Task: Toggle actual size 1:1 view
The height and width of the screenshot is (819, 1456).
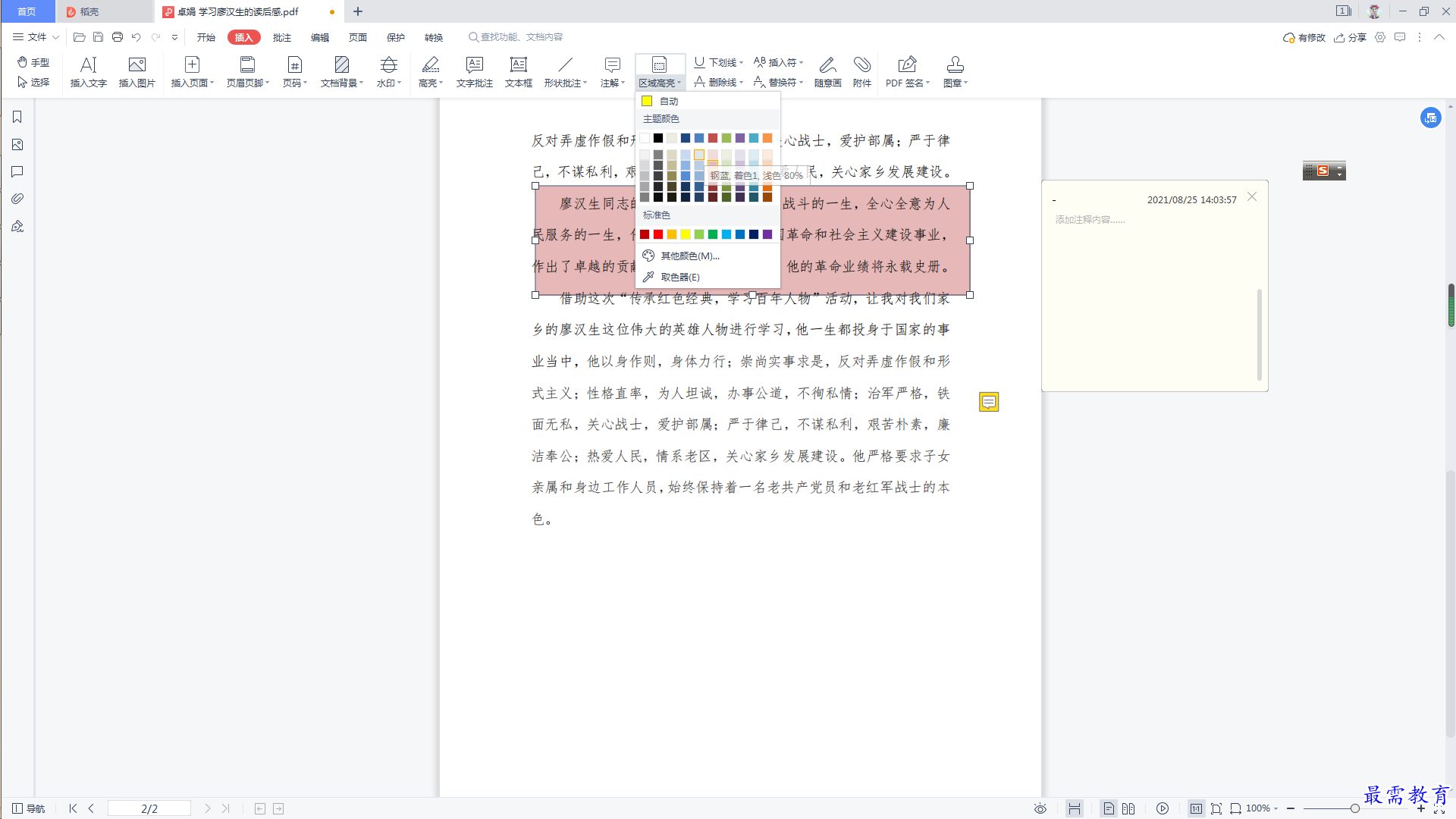Action: click(x=1196, y=808)
